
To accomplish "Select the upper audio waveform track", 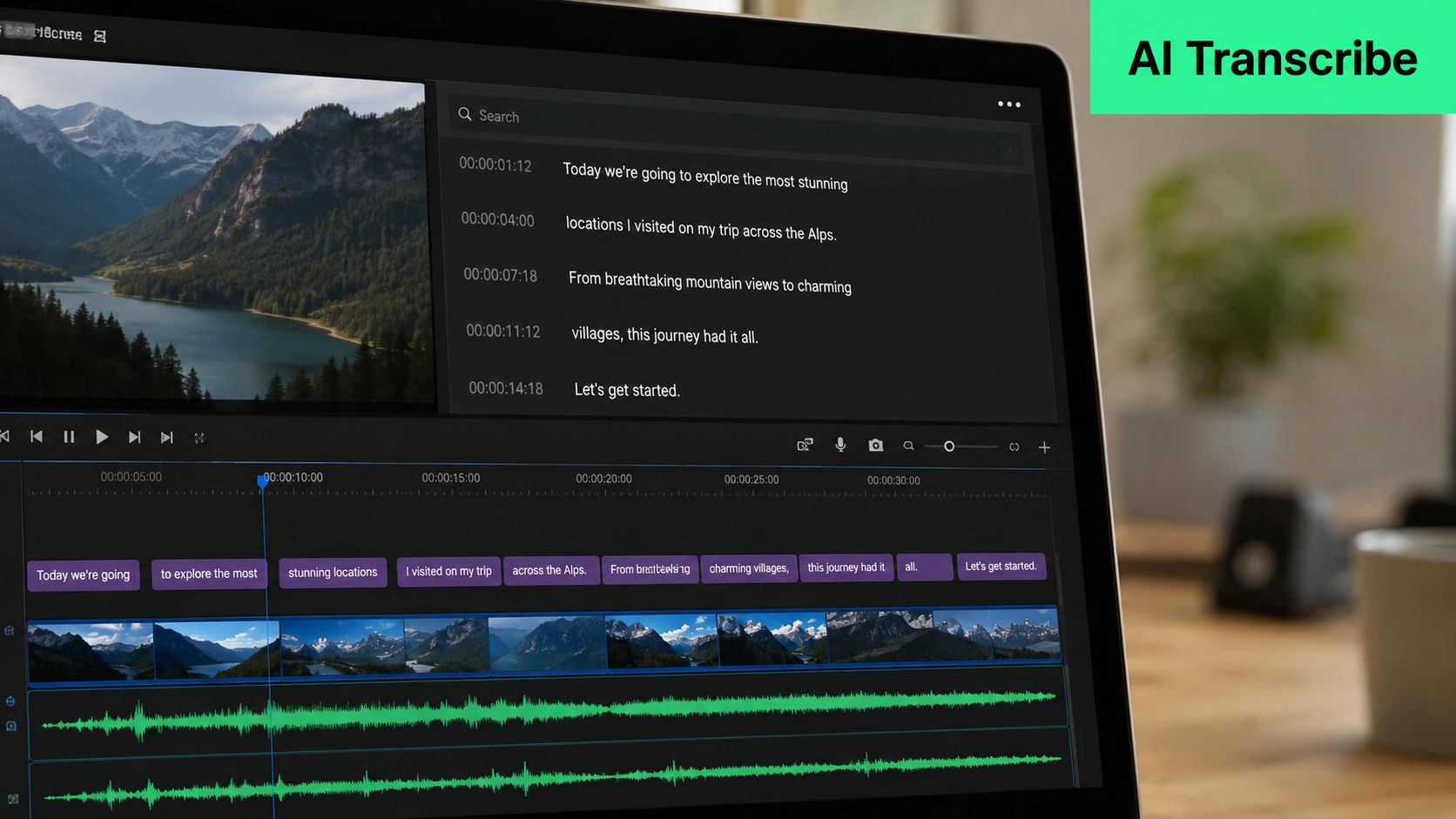I will (x=549, y=712).
